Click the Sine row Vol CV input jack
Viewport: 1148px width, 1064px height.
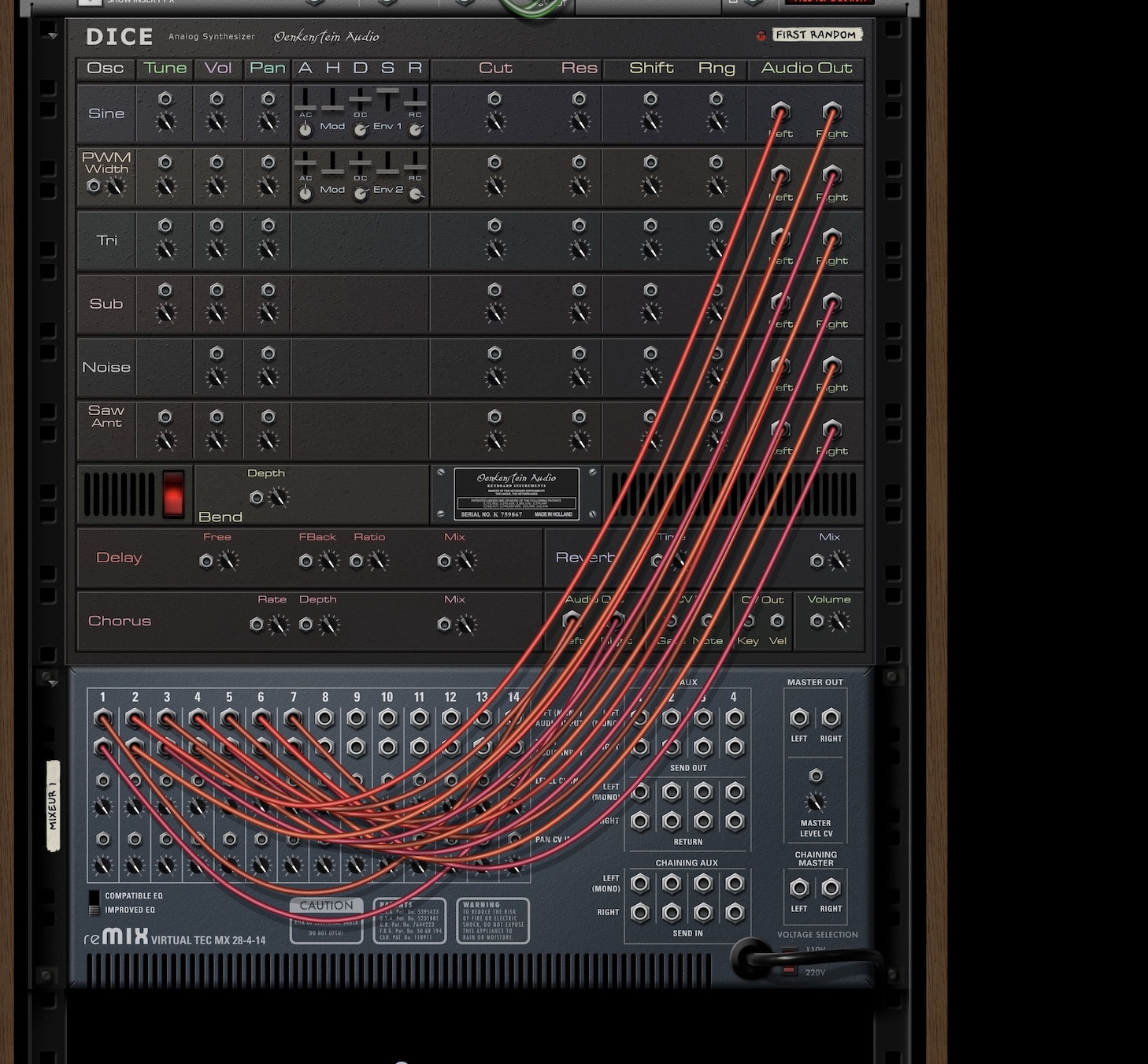coord(217,98)
